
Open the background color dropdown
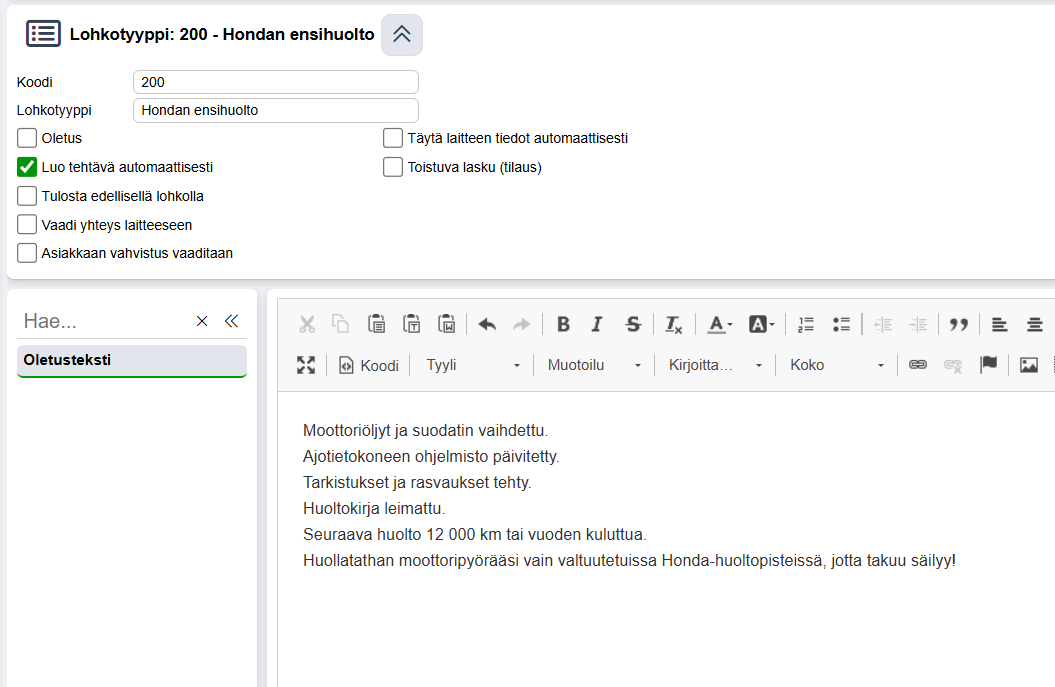pos(762,324)
